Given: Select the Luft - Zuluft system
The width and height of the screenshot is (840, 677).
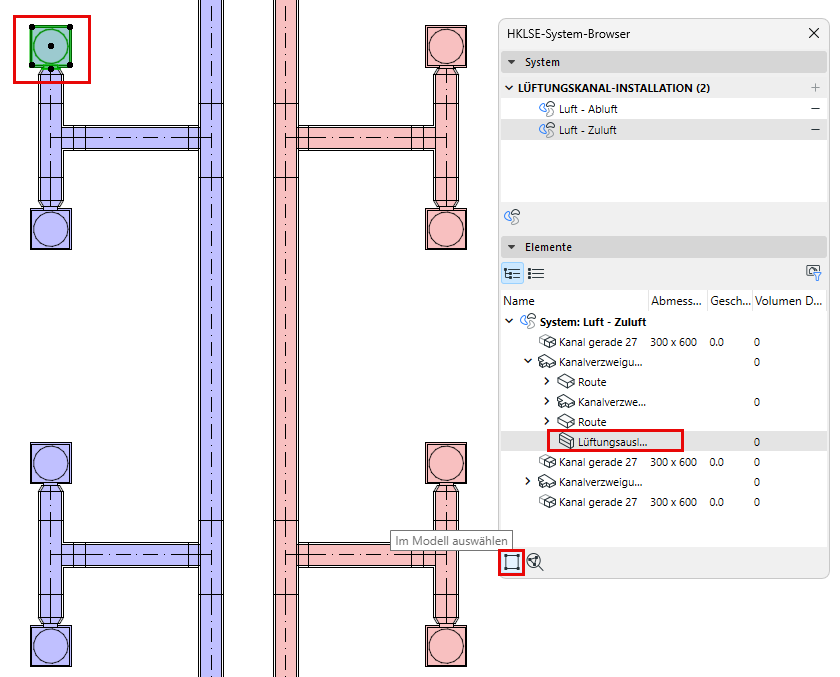Looking at the screenshot, I should (664, 130).
